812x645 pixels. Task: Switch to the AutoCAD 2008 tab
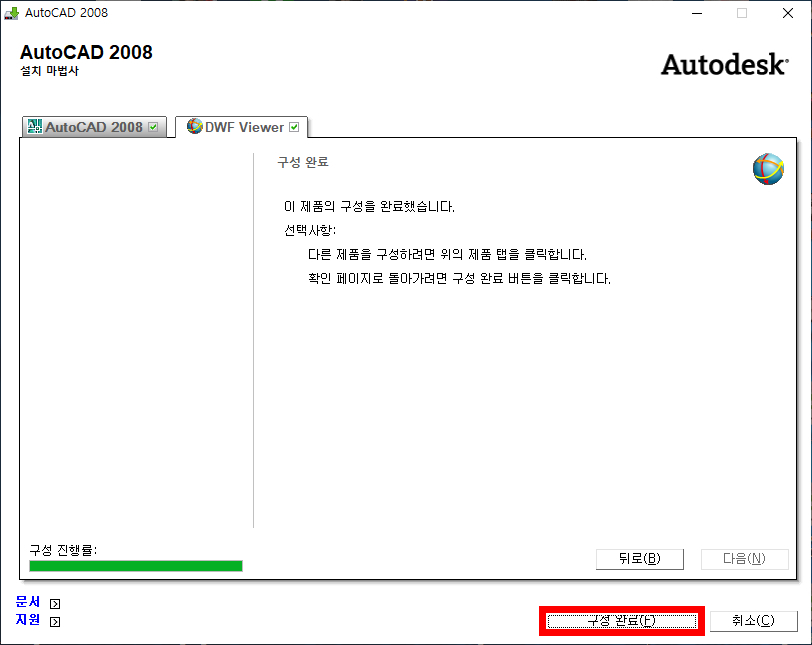[94, 127]
